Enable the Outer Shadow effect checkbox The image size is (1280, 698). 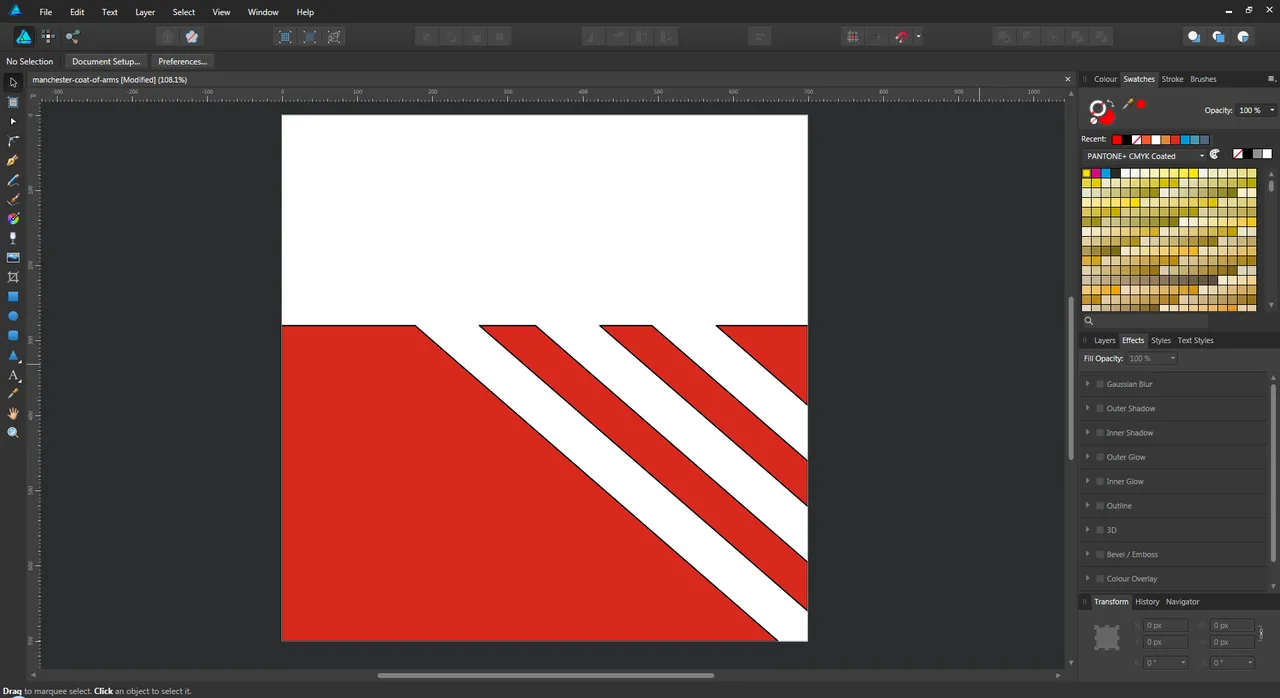(x=1100, y=408)
